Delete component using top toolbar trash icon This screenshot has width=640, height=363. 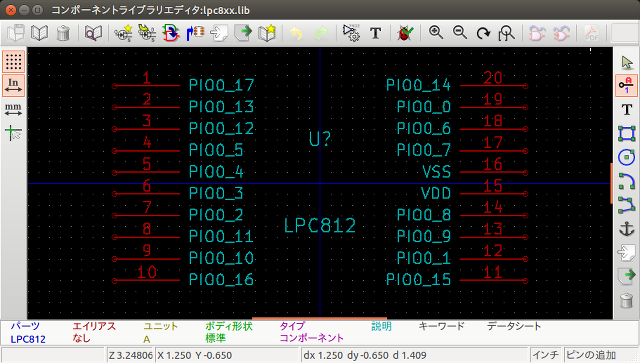tap(63, 33)
